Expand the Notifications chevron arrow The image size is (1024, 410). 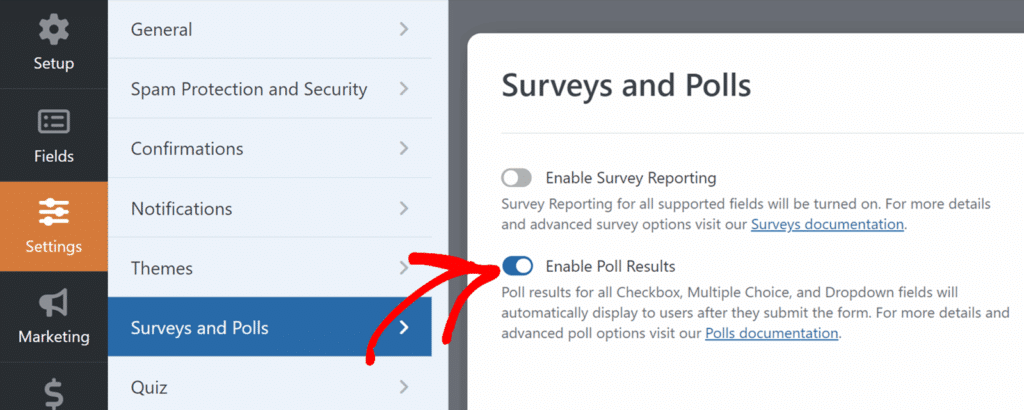pos(404,209)
